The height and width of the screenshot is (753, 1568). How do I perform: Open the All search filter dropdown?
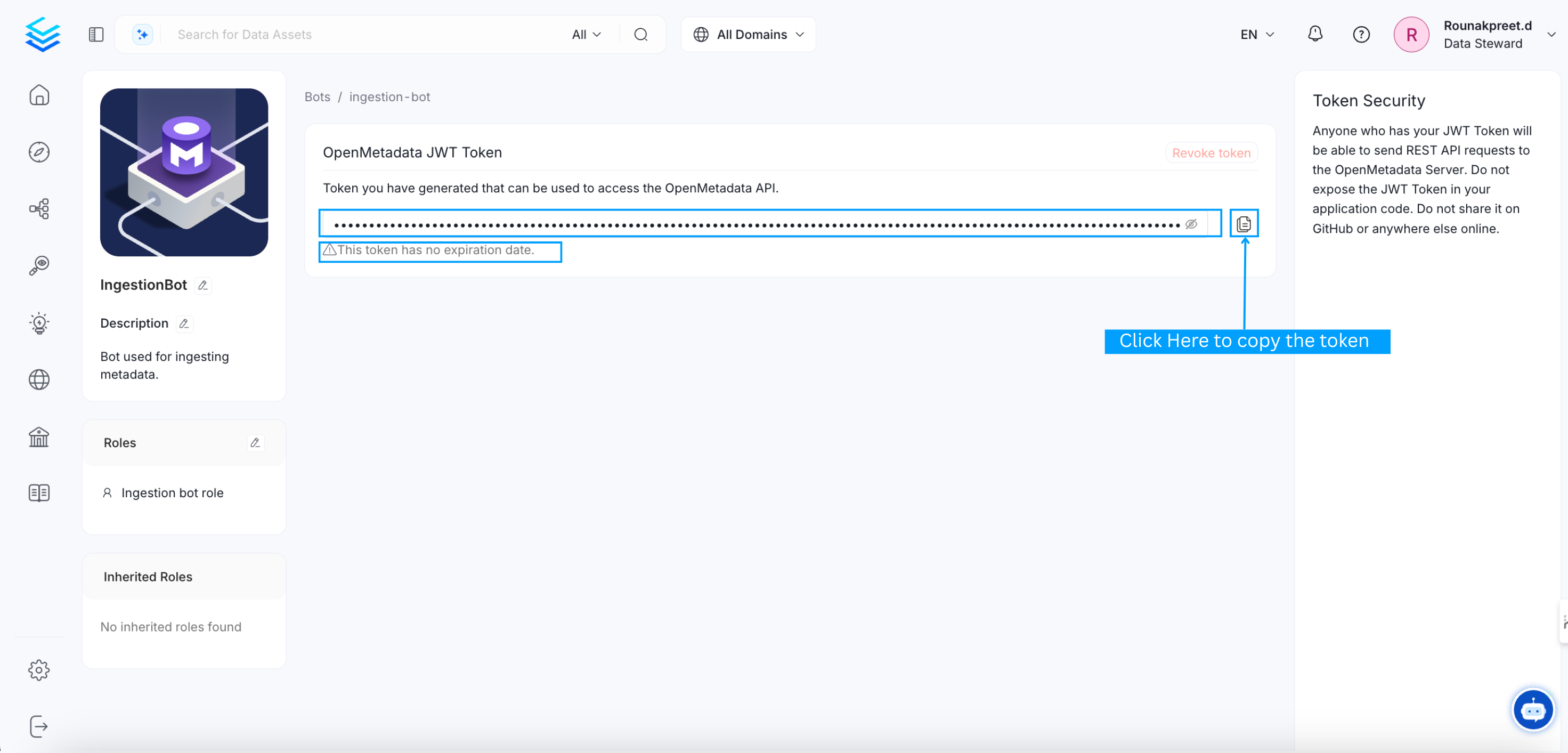[585, 35]
